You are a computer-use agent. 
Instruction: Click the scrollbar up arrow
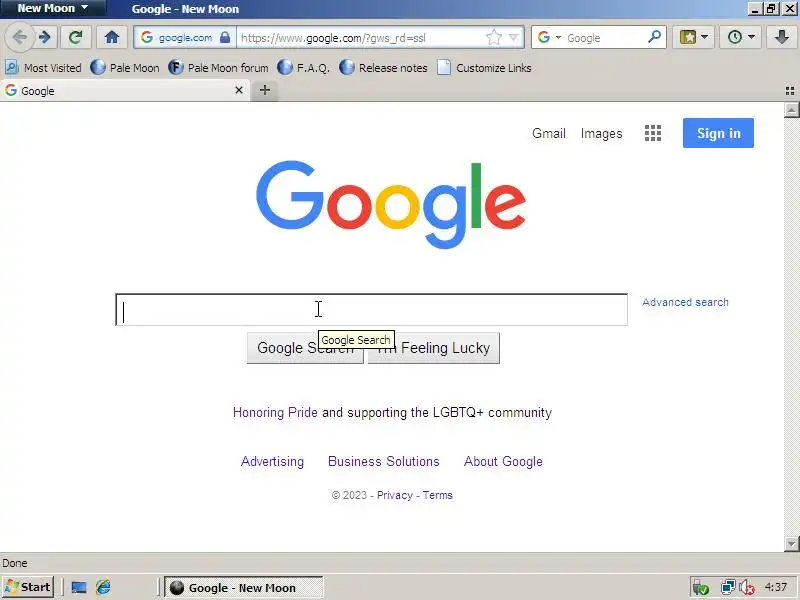791,110
